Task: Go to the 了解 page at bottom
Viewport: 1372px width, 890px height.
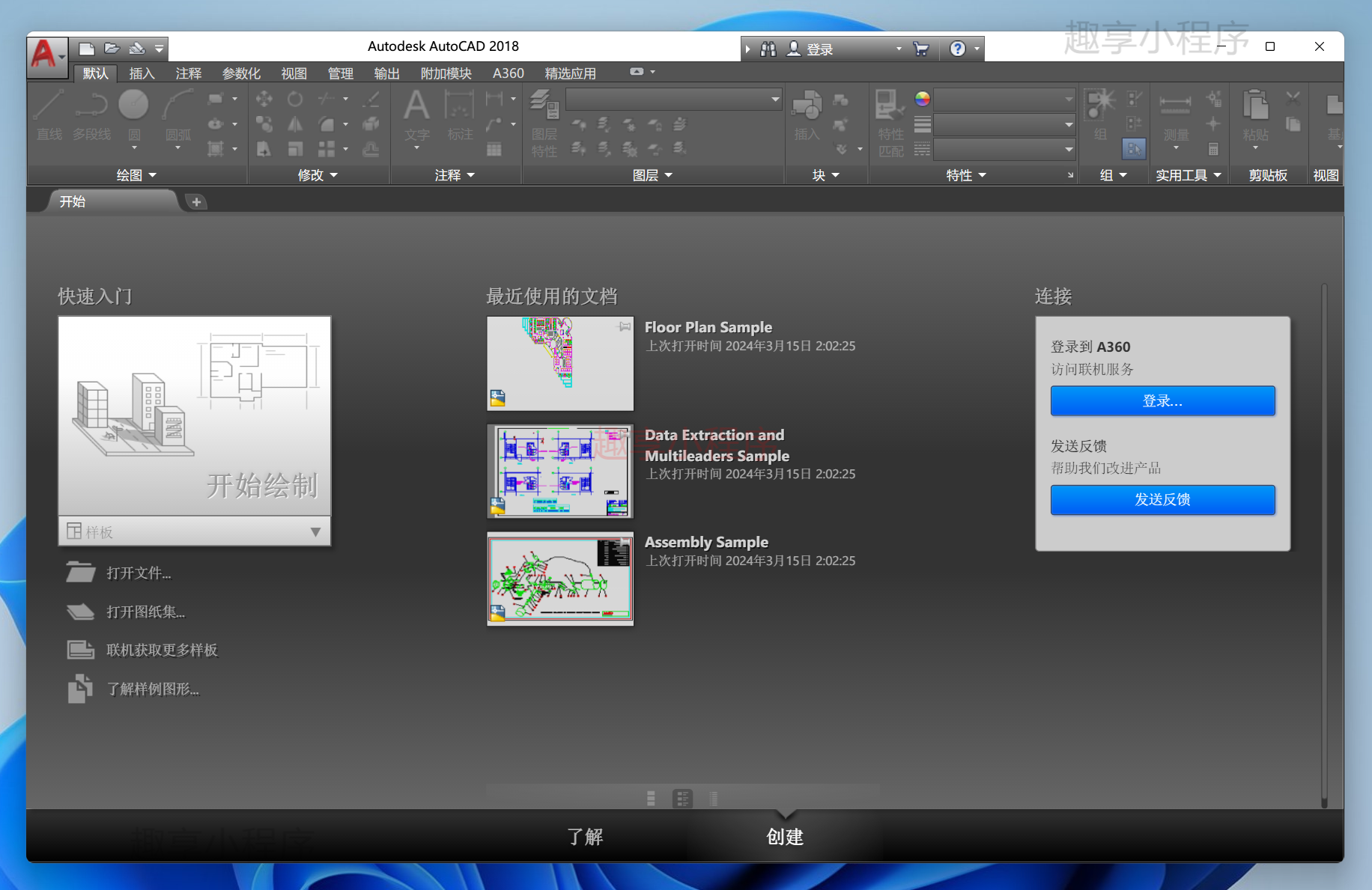Action: pos(585,837)
